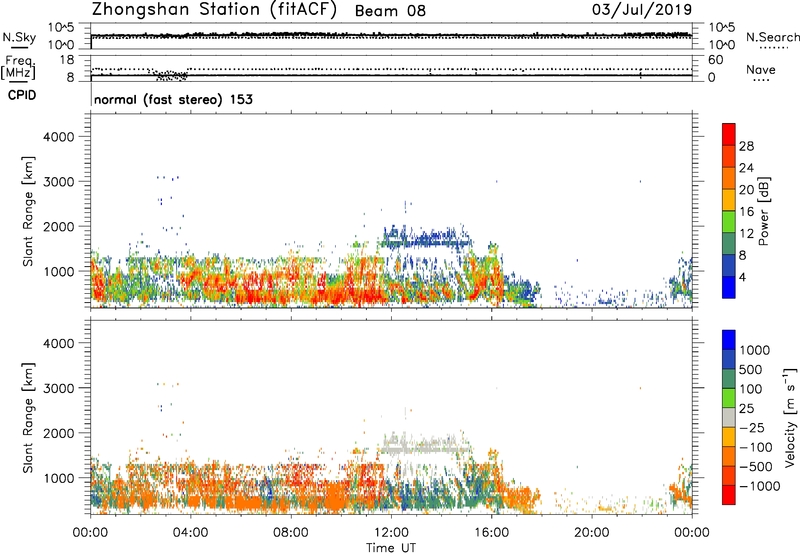Click the grey segment of velocity colorbar
This screenshot has width=800, height=554.
(729, 418)
